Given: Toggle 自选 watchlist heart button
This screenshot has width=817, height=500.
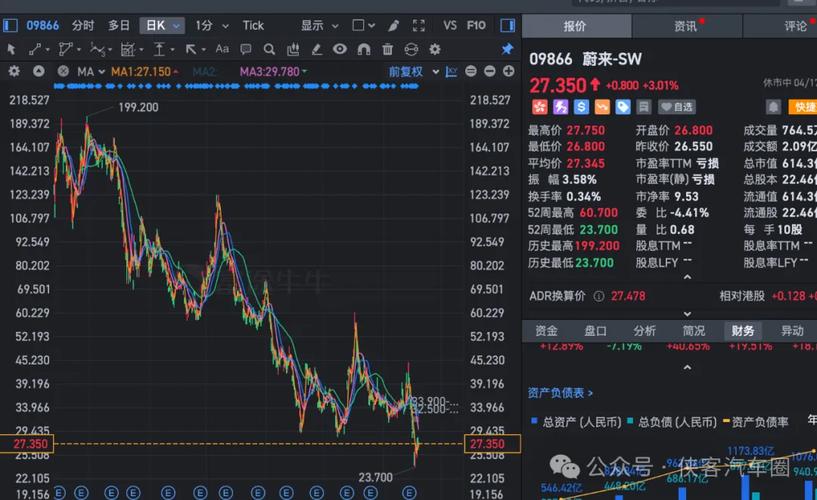Looking at the screenshot, I should [678, 107].
